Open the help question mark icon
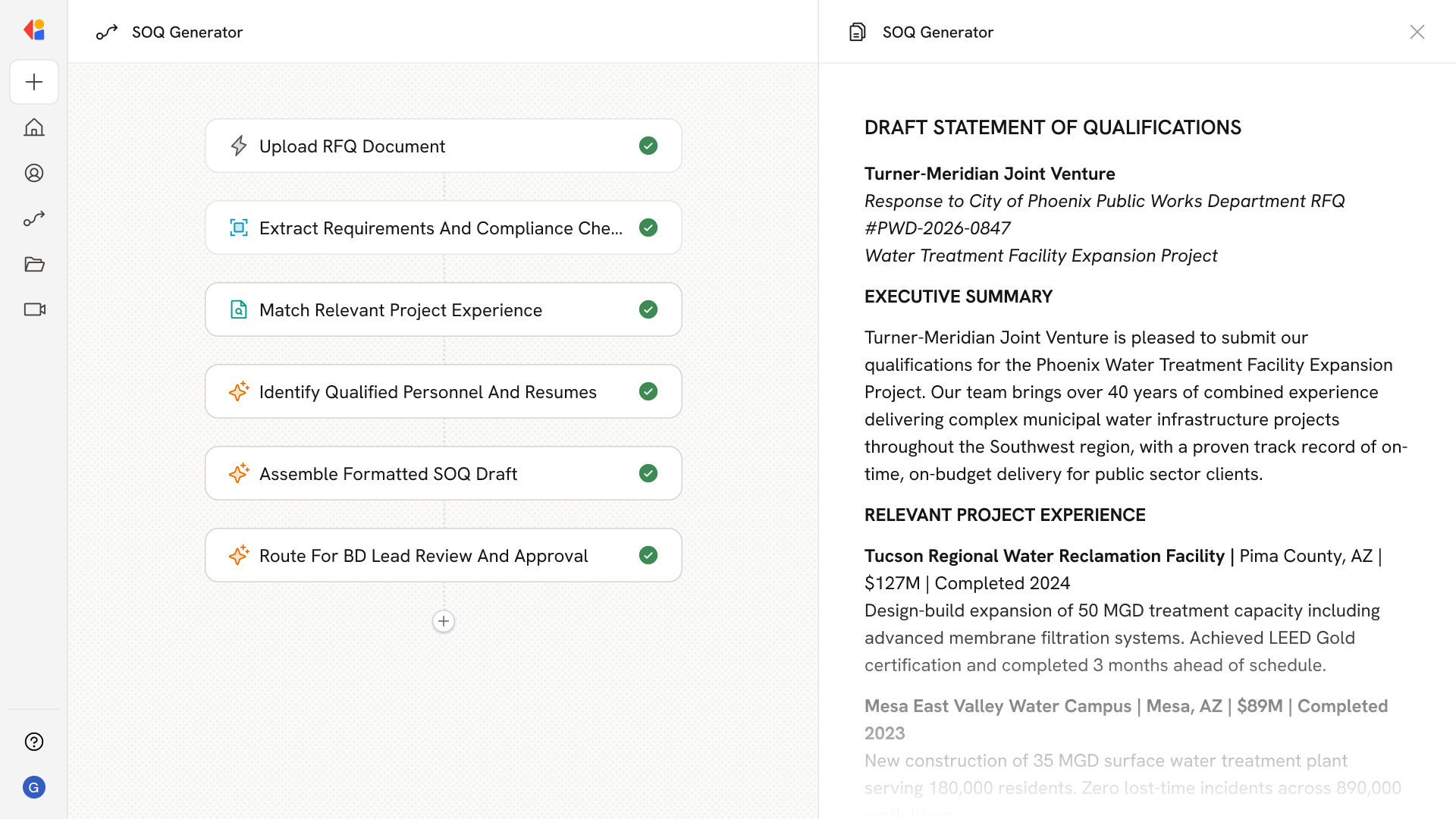Screen dimensions: 1456x819 click(34, 742)
